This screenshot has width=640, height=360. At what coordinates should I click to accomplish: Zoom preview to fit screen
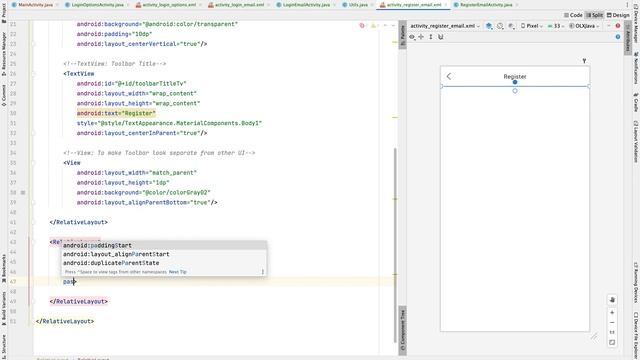point(612,342)
